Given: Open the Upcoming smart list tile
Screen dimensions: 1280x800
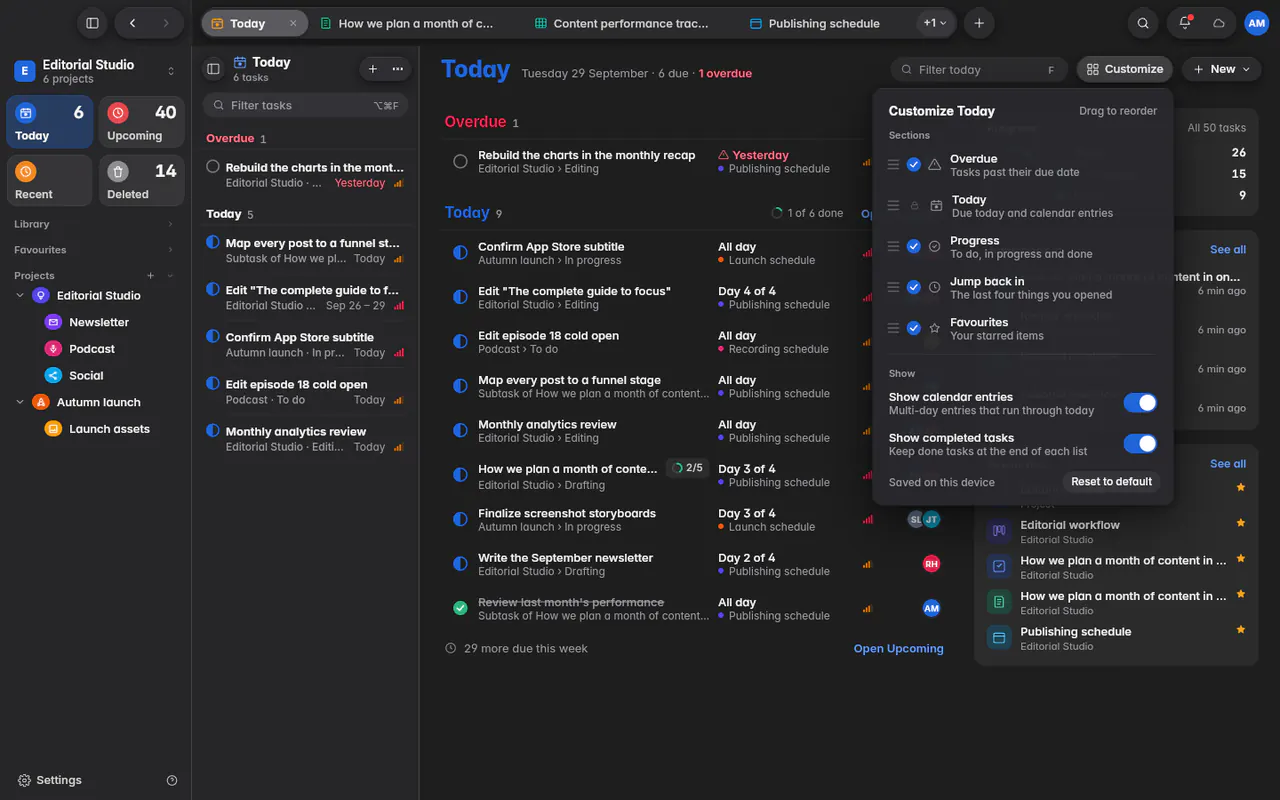Looking at the screenshot, I should 142,122.
